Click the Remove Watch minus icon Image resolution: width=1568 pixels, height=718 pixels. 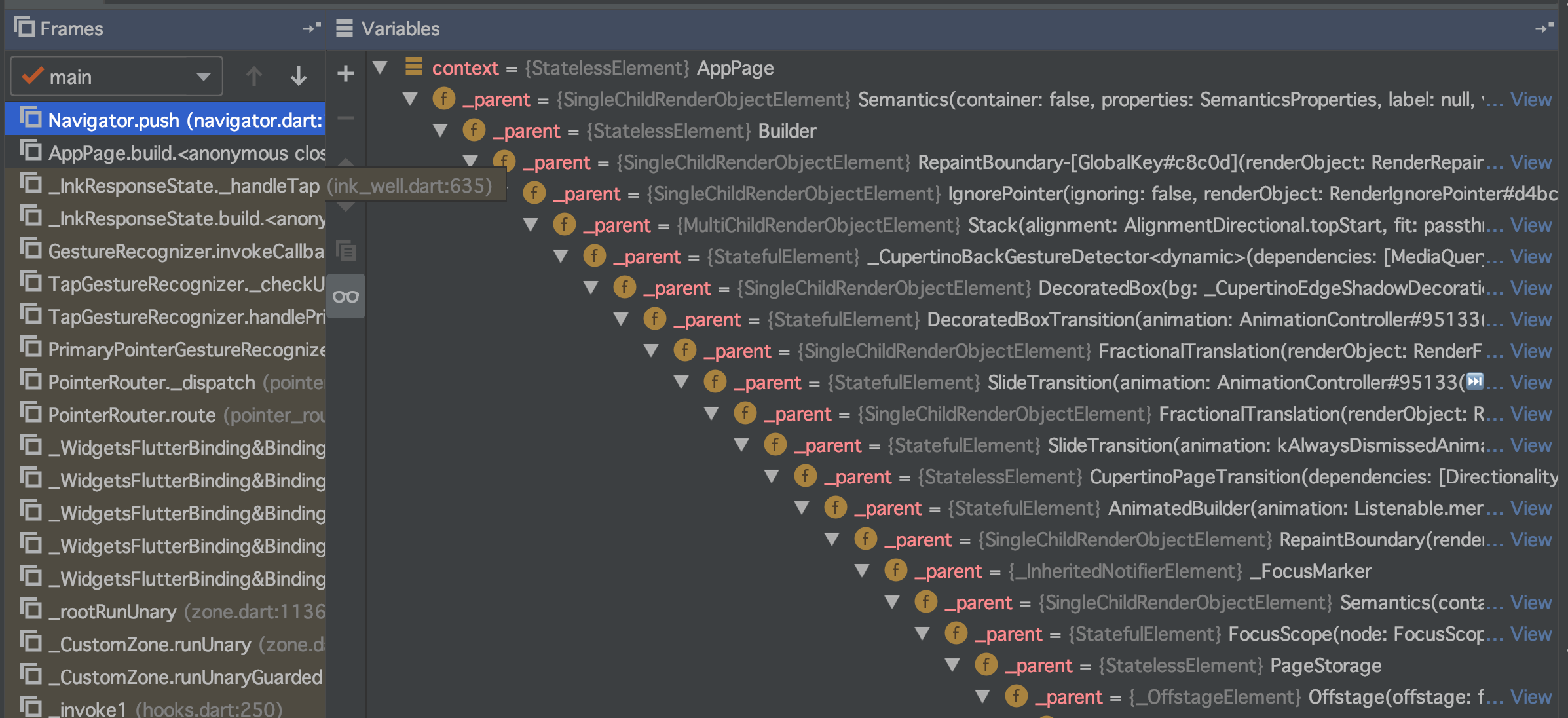pos(345,119)
